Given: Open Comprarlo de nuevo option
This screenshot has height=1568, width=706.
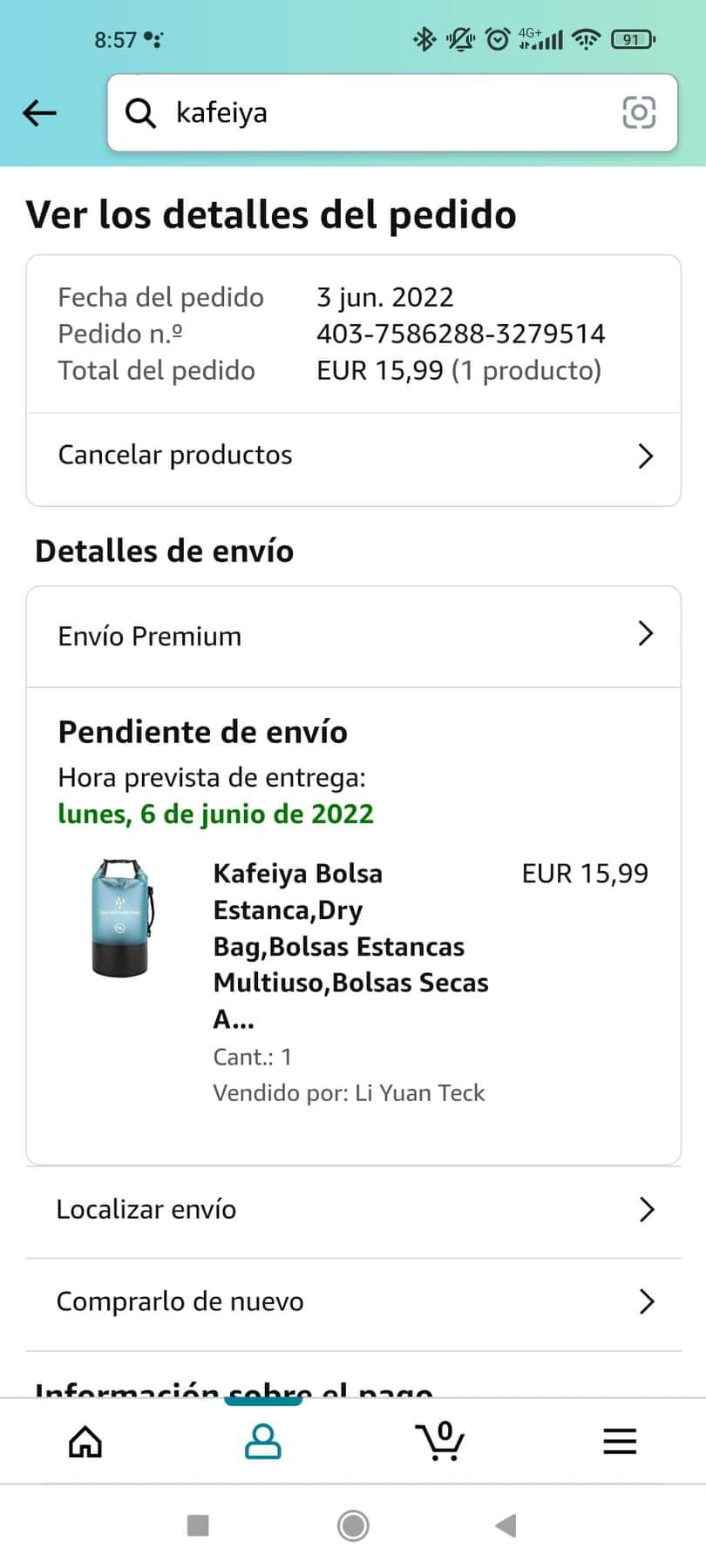Looking at the screenshot, I should click(x=353, y=1301).
